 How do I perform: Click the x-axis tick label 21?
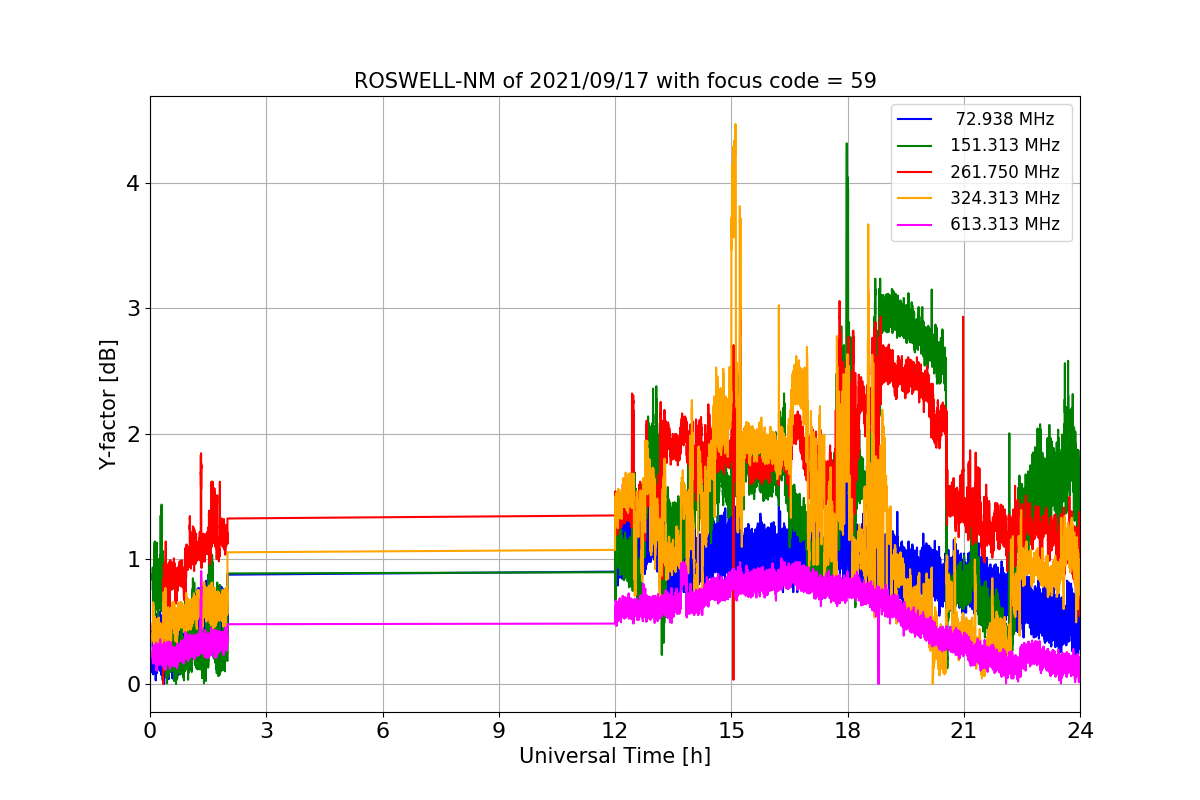pos(964,731)
